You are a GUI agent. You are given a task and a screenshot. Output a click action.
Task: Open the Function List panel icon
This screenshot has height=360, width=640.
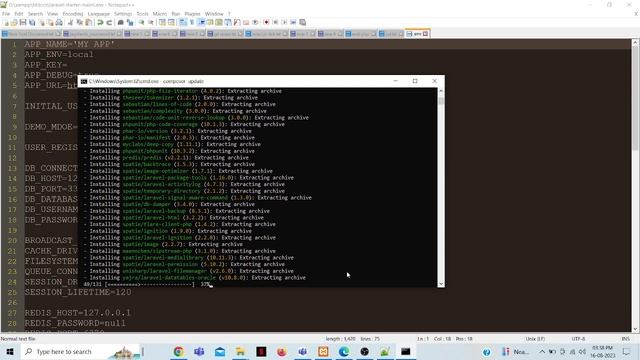pos(237,22)
